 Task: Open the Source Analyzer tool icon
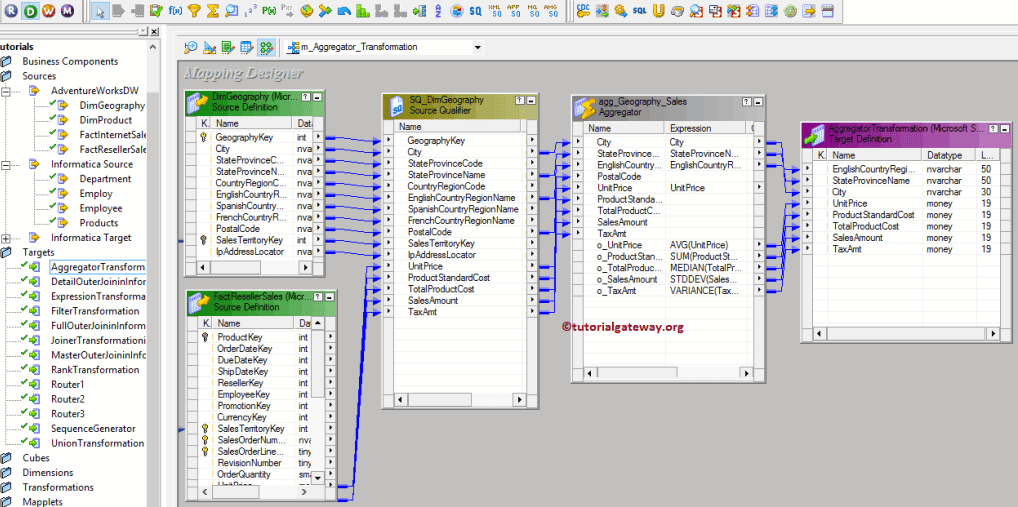pos(191,47)
